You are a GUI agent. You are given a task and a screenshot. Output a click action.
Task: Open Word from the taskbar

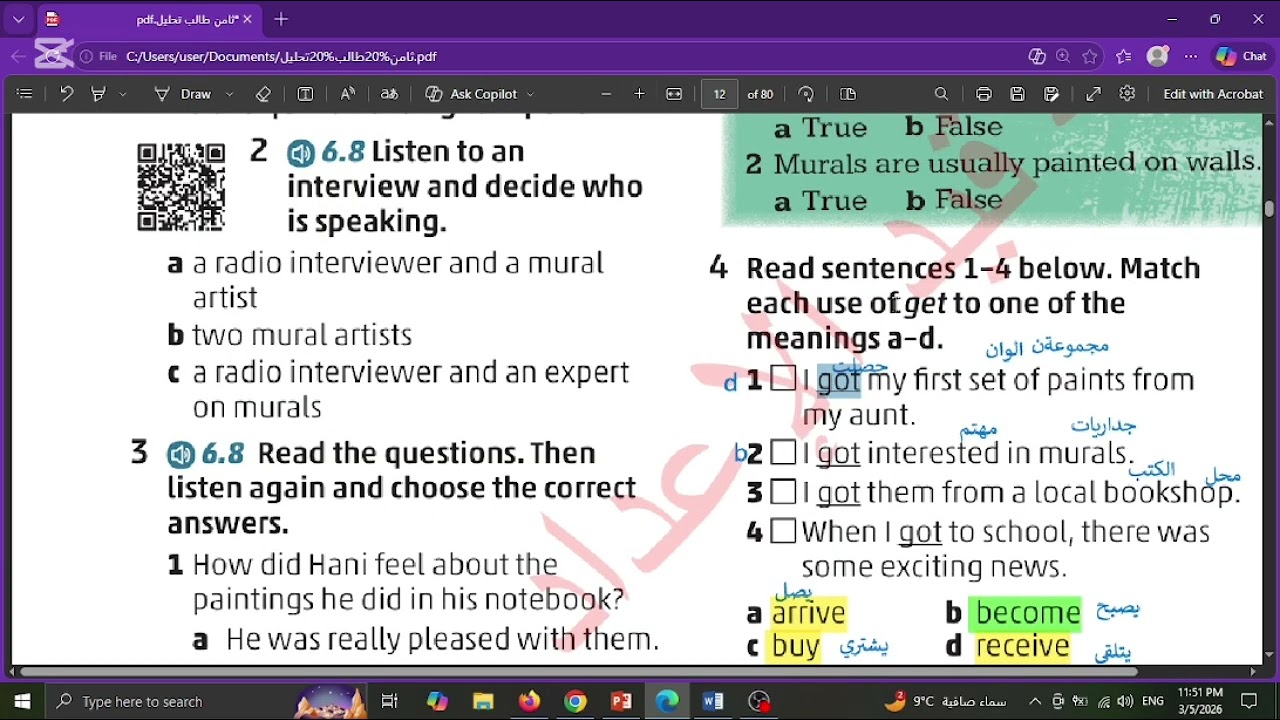pyautogui.click(x=713, y=701)
